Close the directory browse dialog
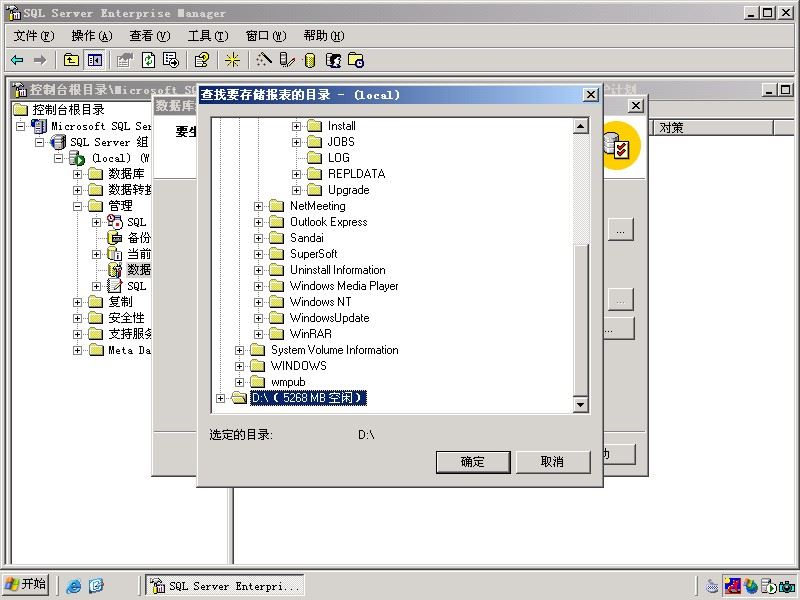The image size is (800, 600). click(x=590, y=95)
